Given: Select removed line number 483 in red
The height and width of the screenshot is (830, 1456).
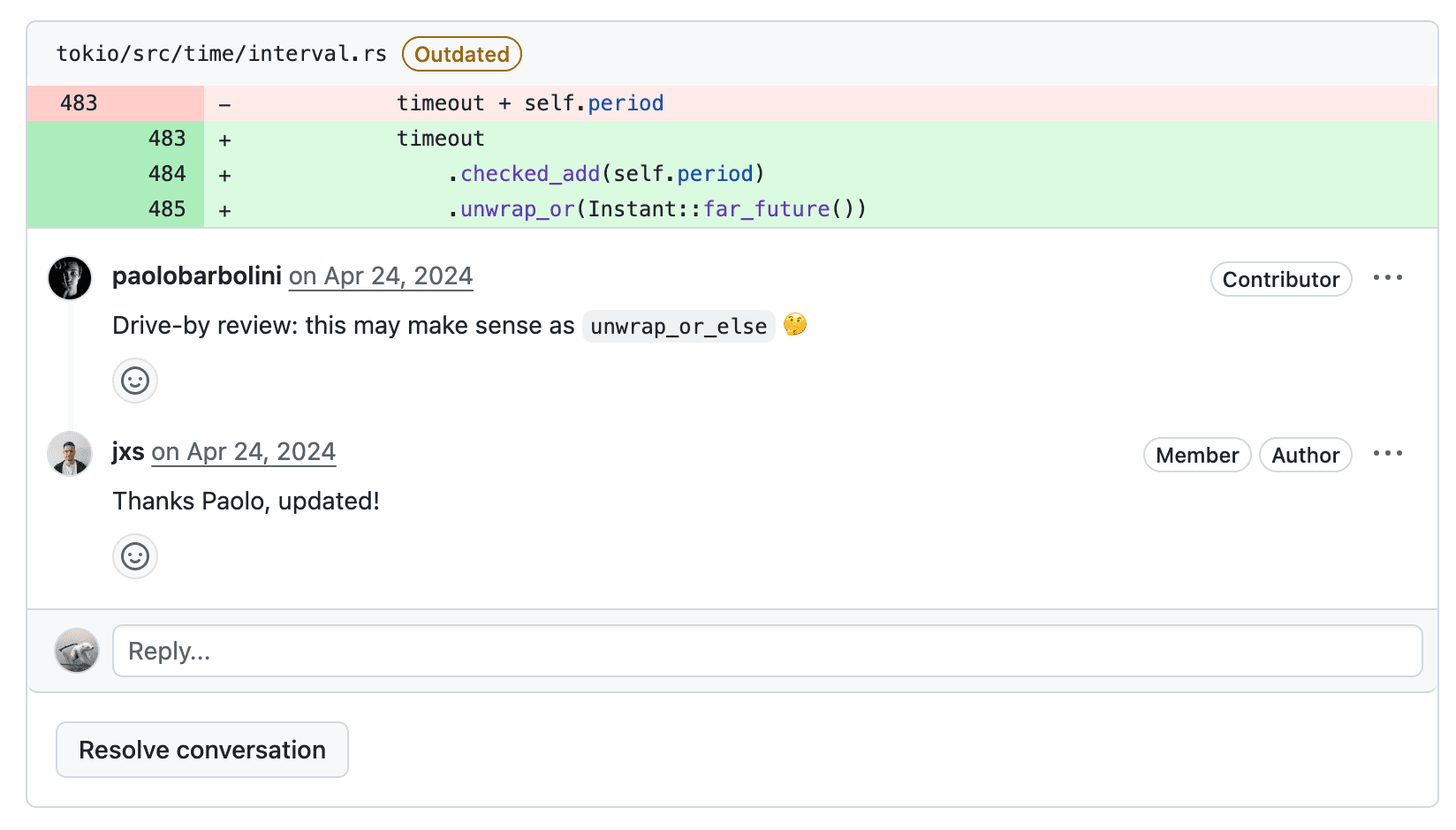Looking at the screenshot, I should coord(79,103).
